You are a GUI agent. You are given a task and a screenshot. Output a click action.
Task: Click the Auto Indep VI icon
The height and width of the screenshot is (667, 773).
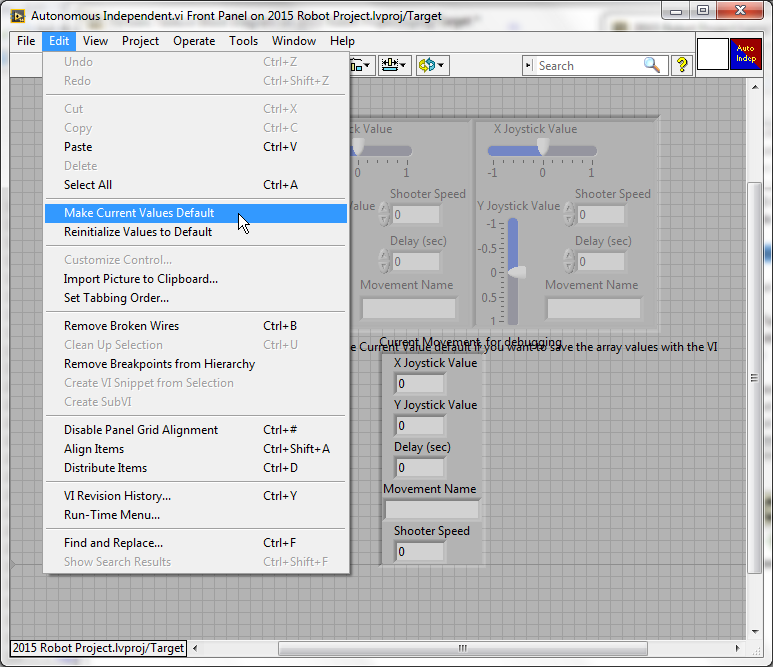746,54
